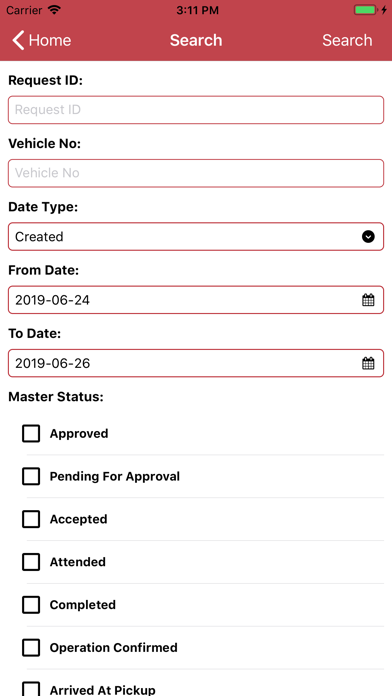Tap the Wi-Fi icon in status bar
The image size is (392, 696).
(x=54, y=10)
